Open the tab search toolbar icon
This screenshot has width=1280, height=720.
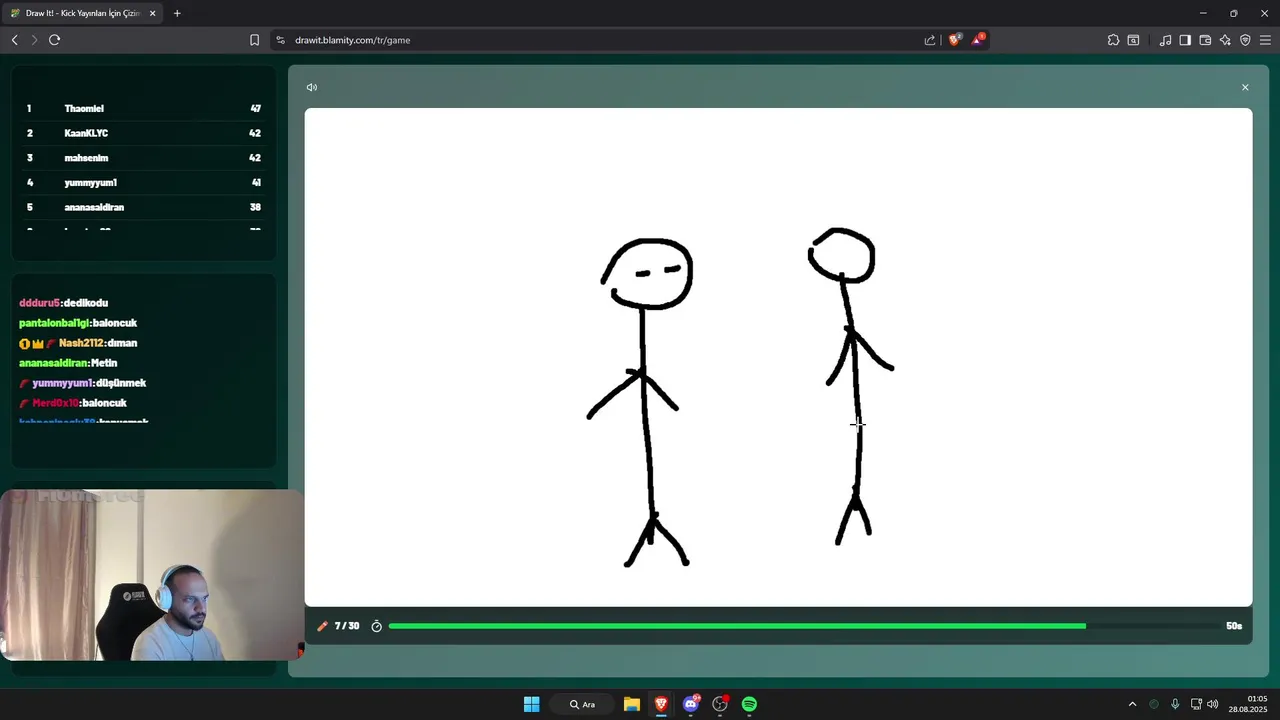tap(1133, 40)
